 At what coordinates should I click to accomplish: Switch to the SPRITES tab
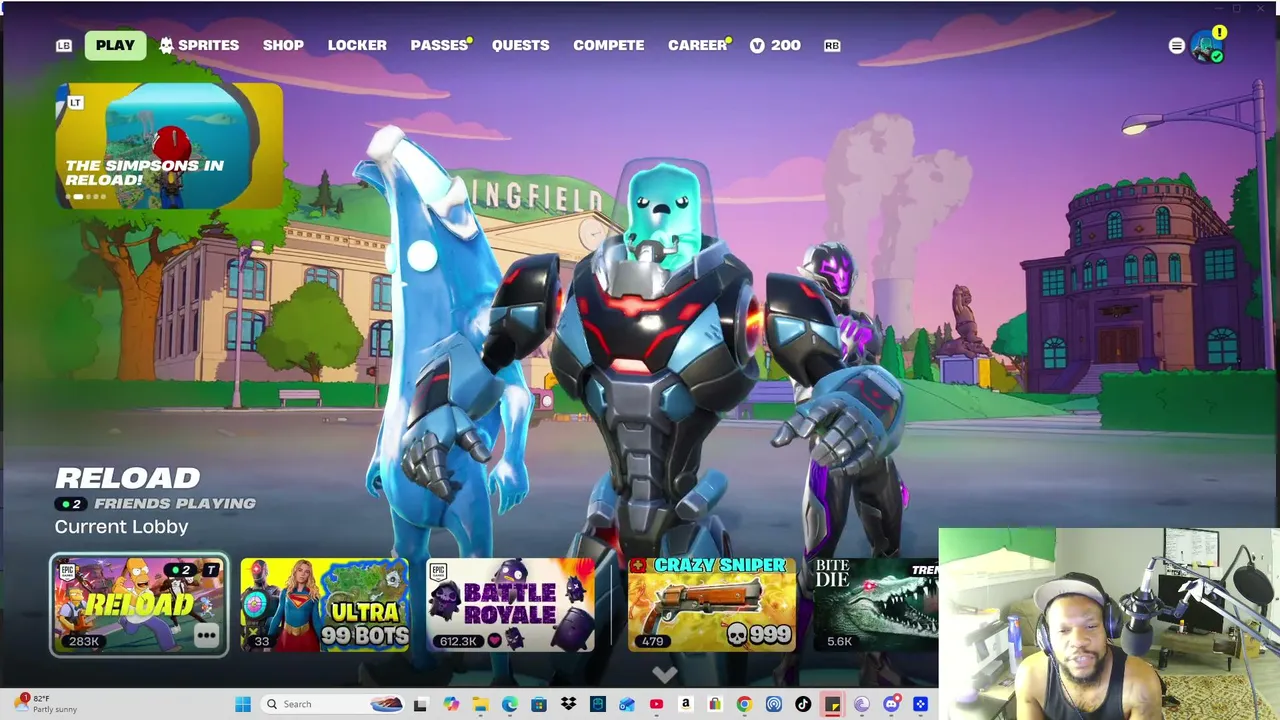[198, 45]
